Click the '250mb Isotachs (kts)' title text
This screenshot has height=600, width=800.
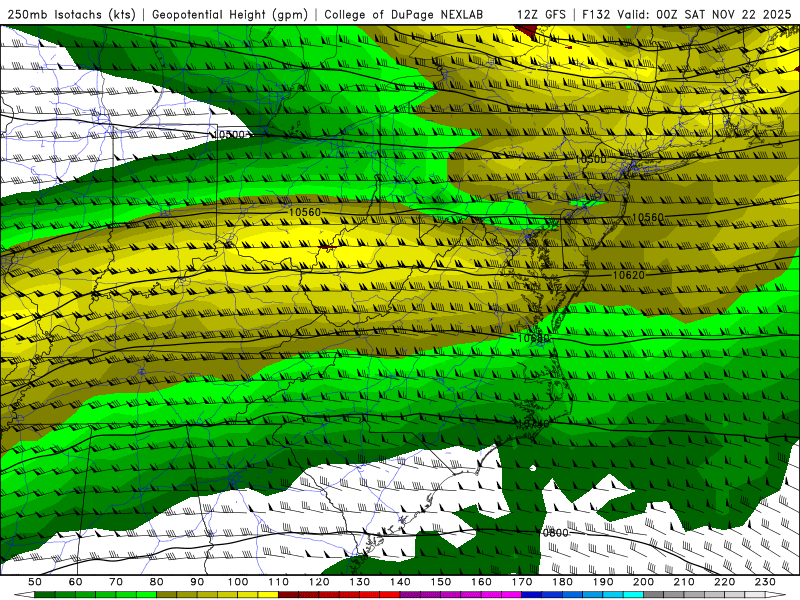72,15
